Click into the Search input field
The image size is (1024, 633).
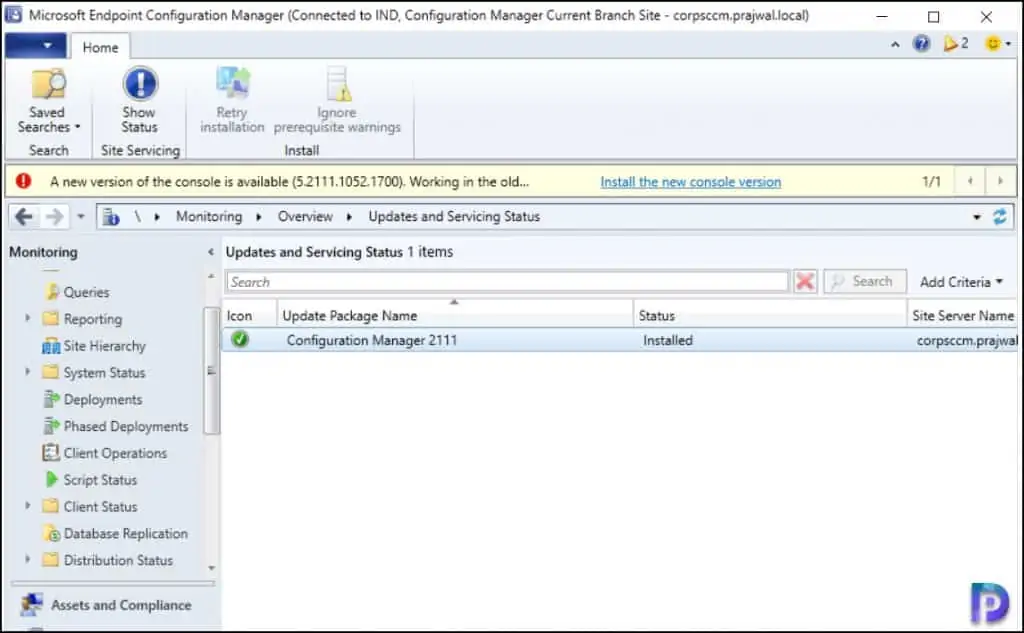(x=507, y=282)
